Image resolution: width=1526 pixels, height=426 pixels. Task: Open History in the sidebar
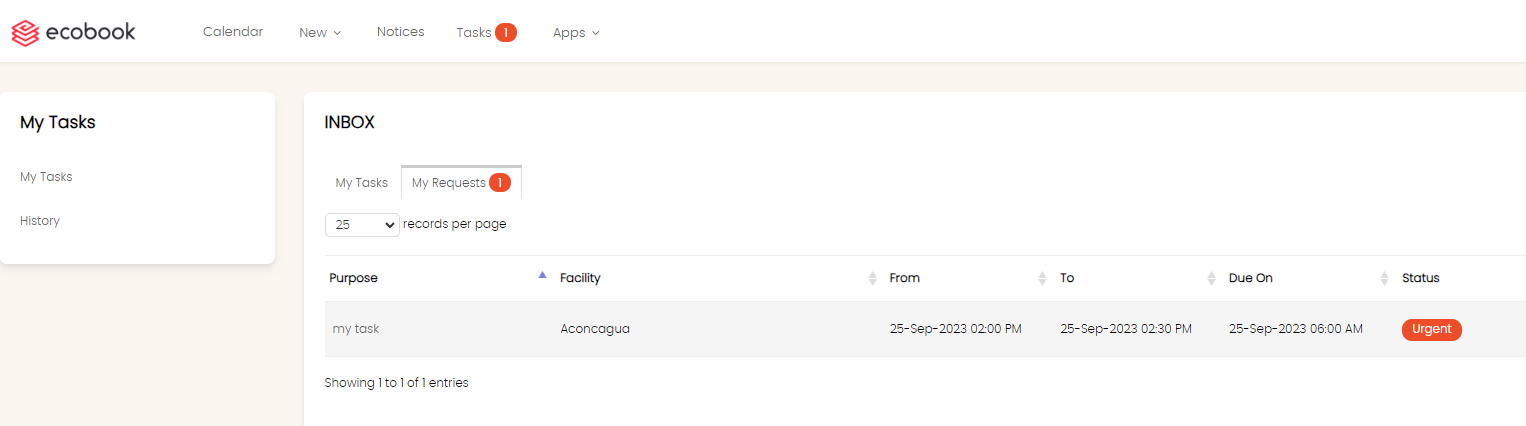coord(40,221)
